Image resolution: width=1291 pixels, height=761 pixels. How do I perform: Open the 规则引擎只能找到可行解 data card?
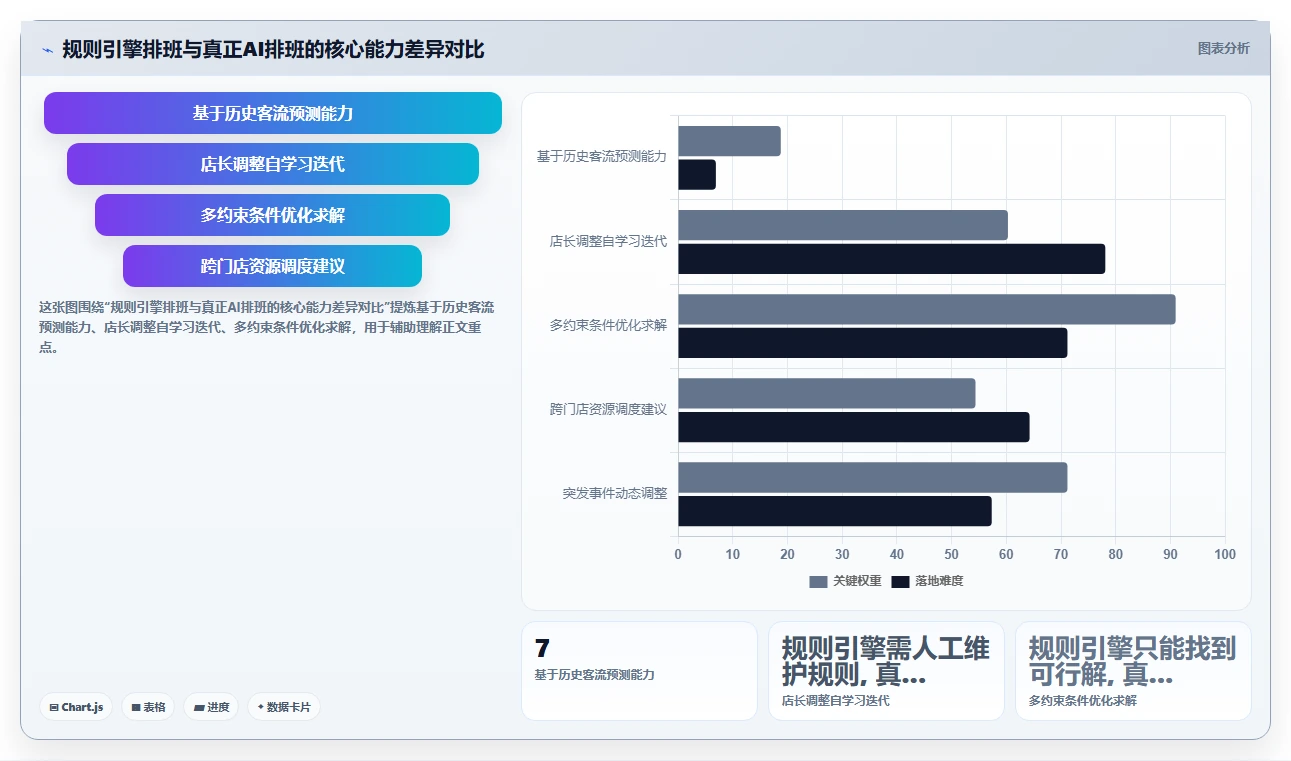1133,671
